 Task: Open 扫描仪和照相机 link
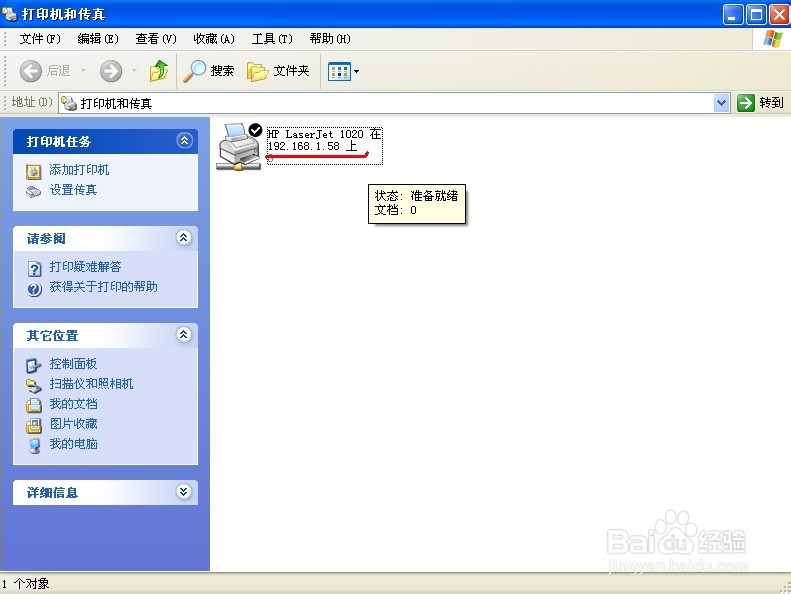pyautogui.click(x=91, y=384)
